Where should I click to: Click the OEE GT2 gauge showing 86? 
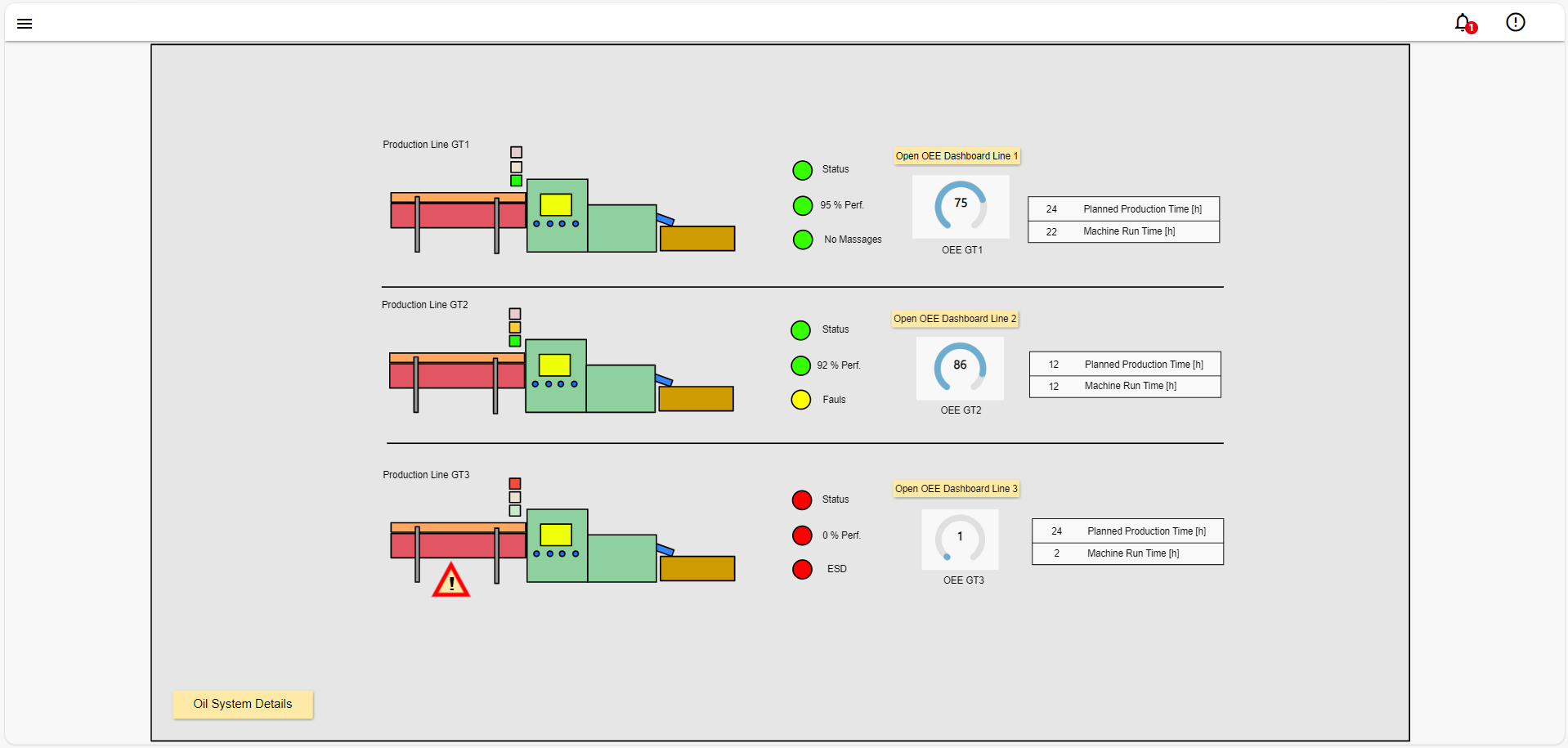point(960,368)
